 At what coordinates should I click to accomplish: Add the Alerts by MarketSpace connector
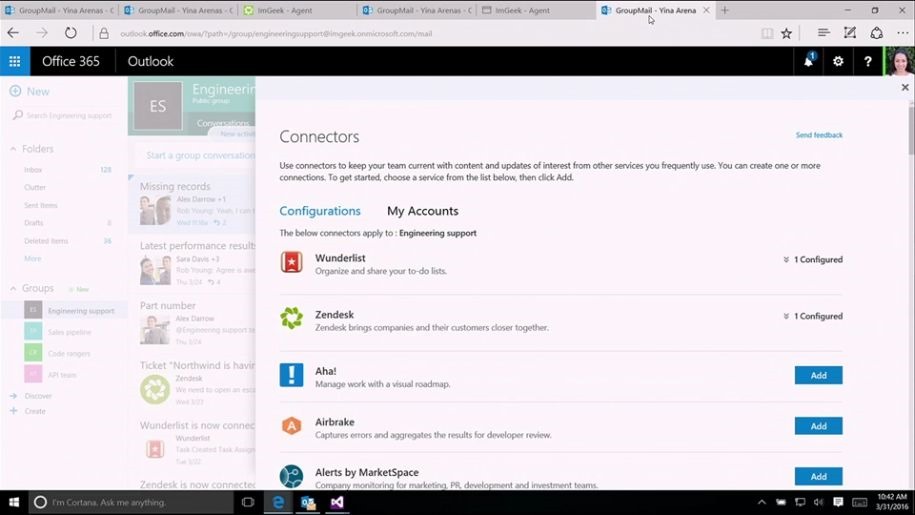[x=818, y=477]
